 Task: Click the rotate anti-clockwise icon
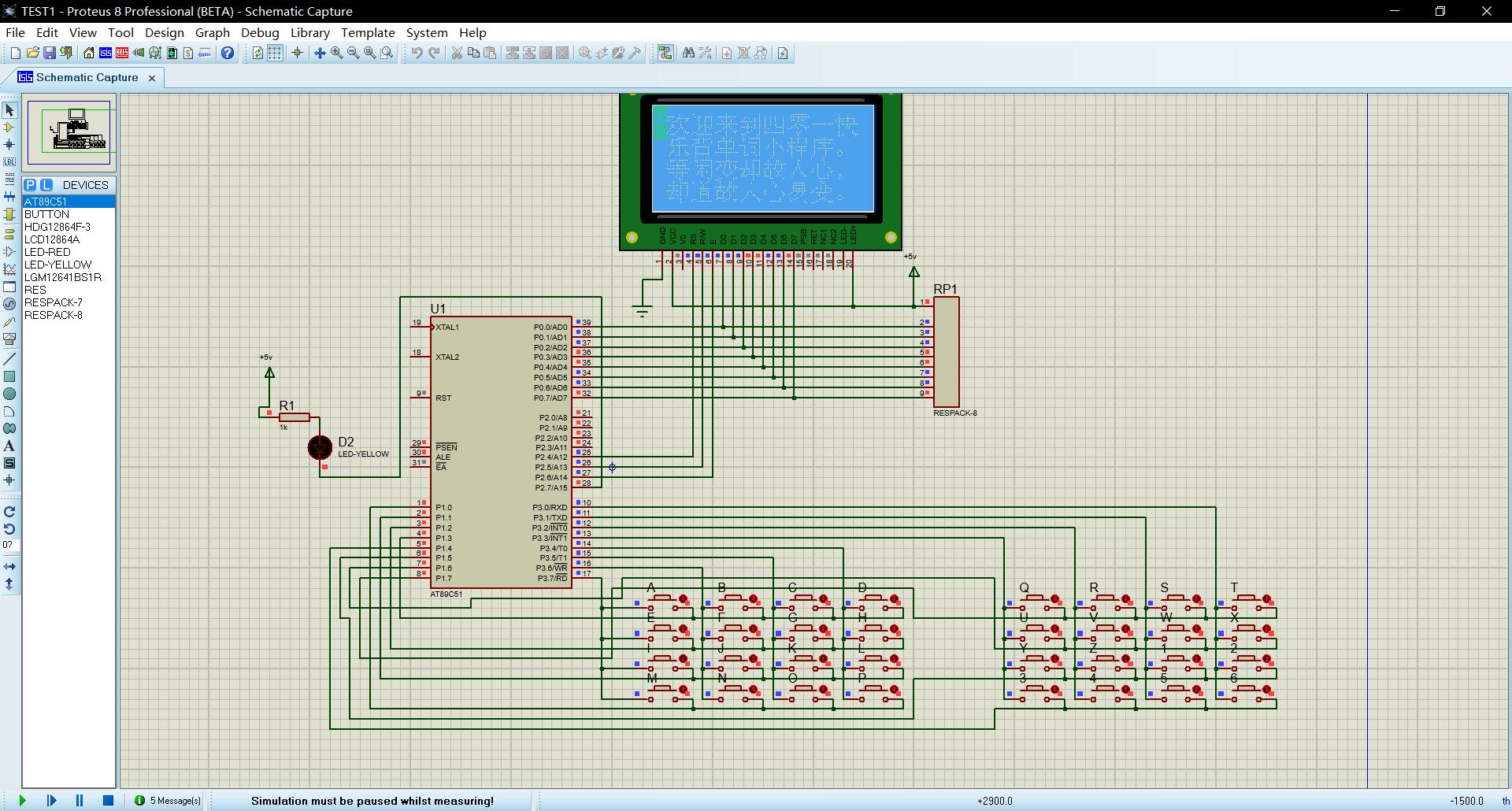9,529
